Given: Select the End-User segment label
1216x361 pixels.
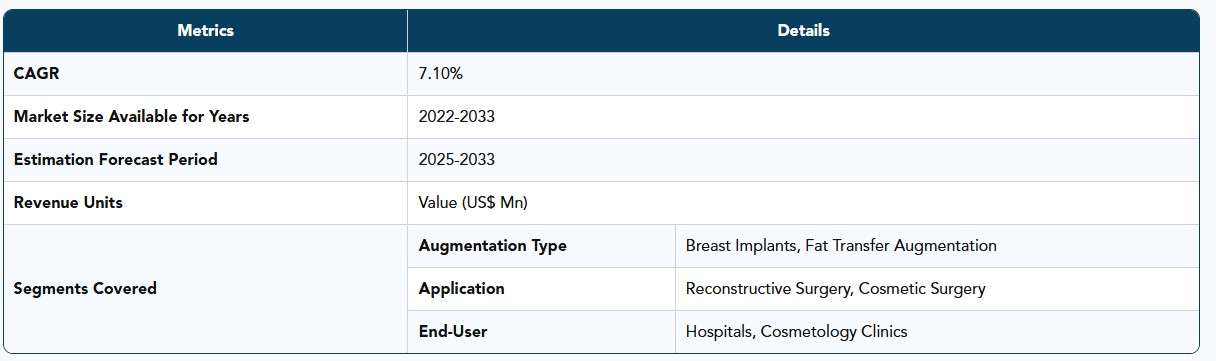Looking at the screenshot, I should [453, 331].
